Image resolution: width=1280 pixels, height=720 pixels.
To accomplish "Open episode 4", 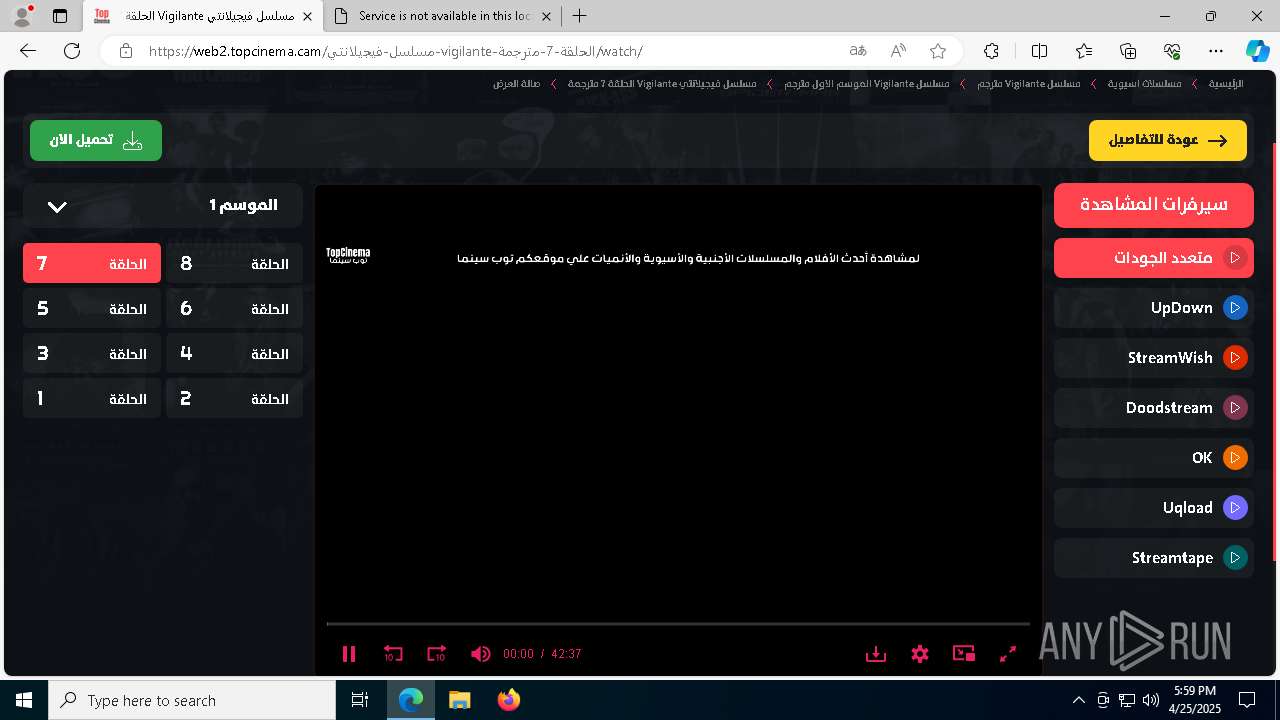I will (x=235, y=354).
